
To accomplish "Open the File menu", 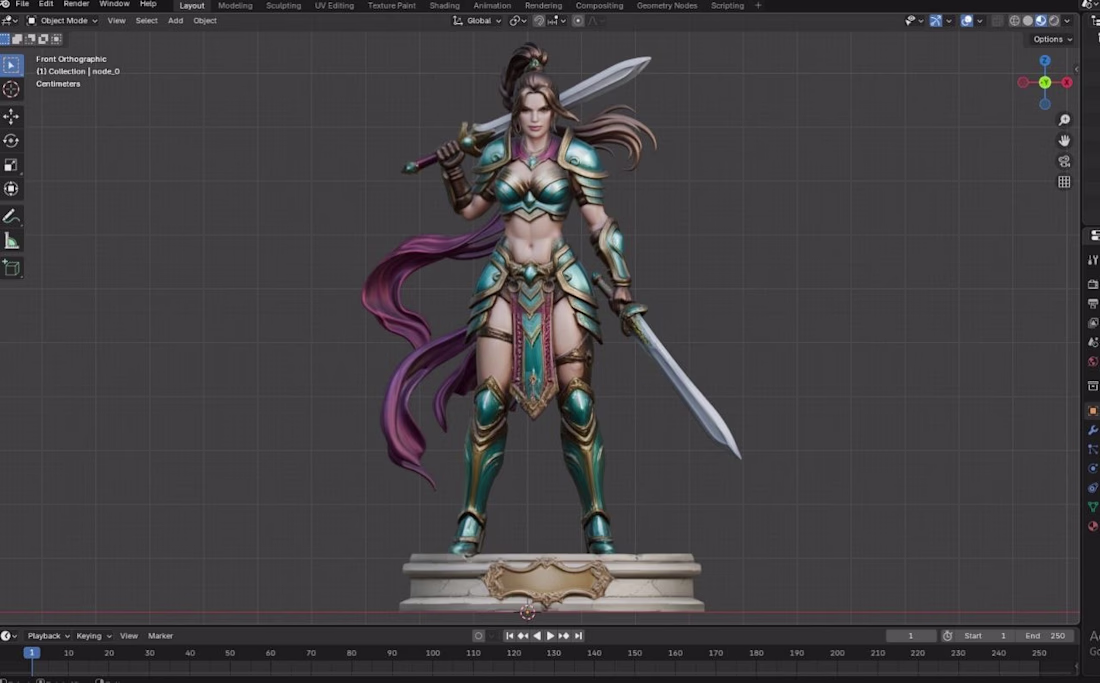I will (x=22, y=4).
